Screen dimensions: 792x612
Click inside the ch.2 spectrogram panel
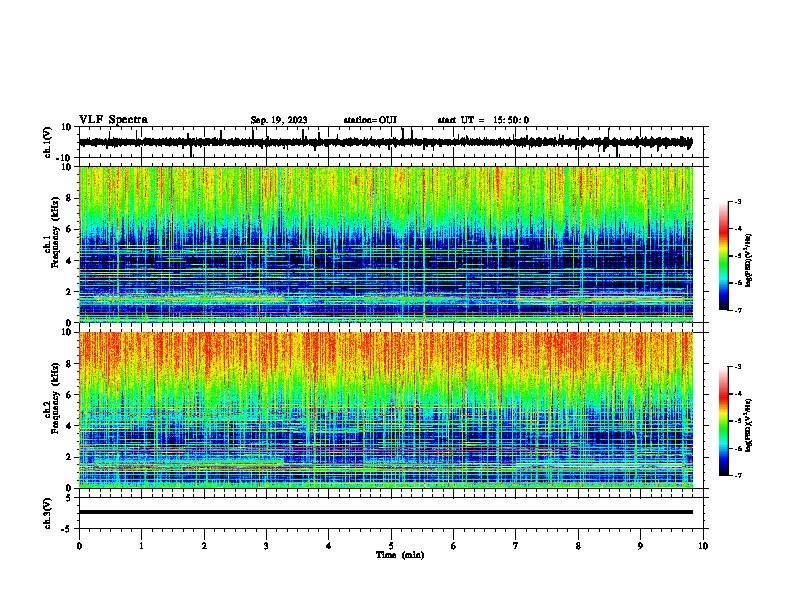(x=386, y=410)
